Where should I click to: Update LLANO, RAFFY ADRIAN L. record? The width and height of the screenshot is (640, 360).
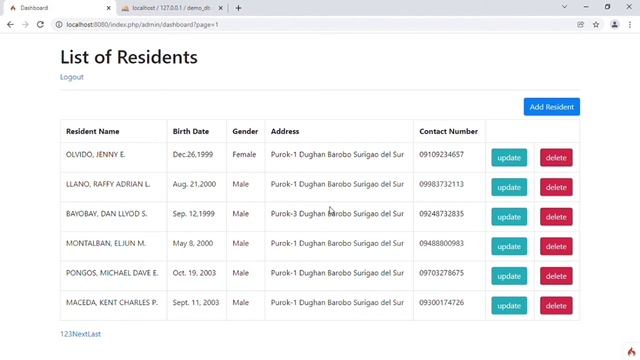tap(509, 187)
